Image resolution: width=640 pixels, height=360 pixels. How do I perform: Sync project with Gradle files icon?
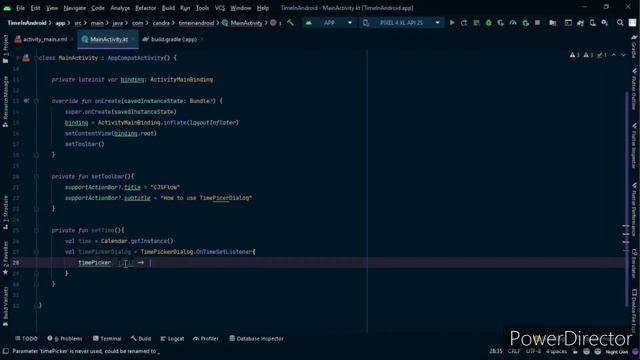[580, 23]
